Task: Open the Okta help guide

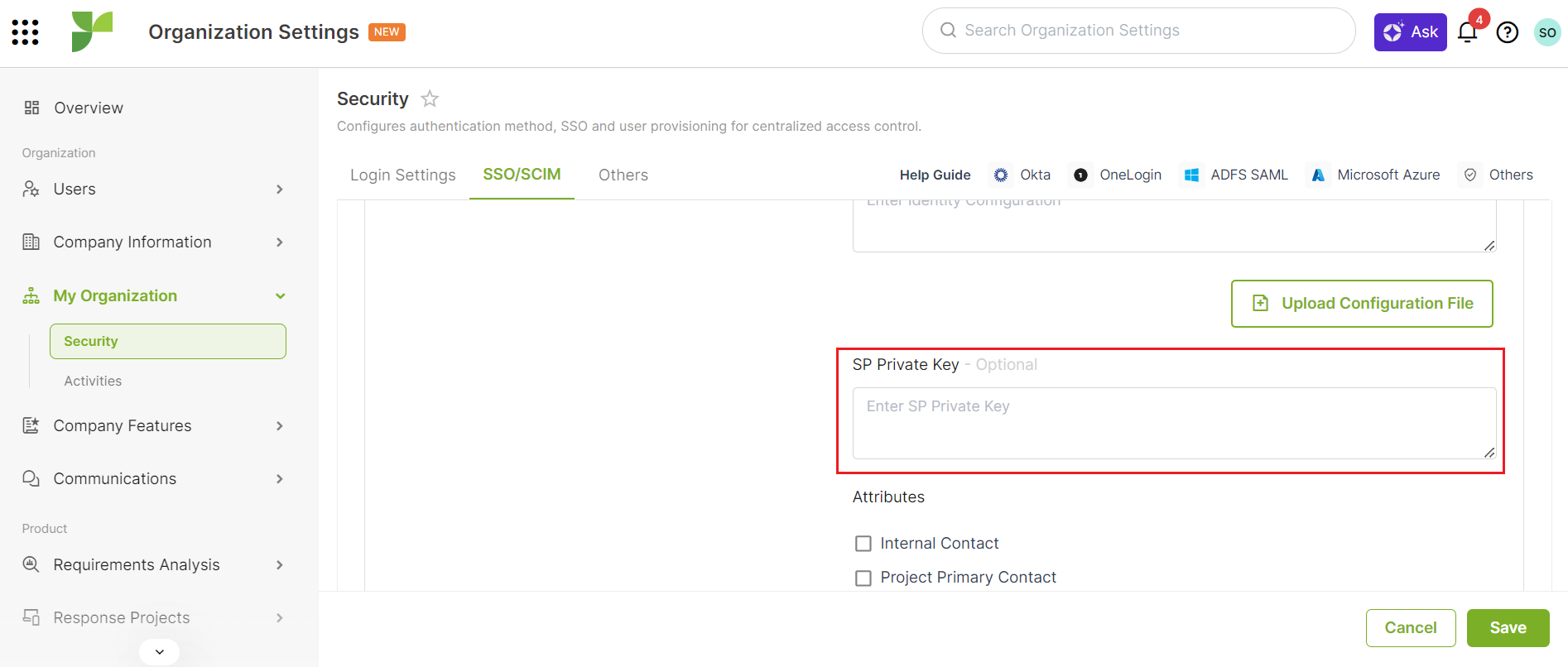Action: click(1021, 175)
